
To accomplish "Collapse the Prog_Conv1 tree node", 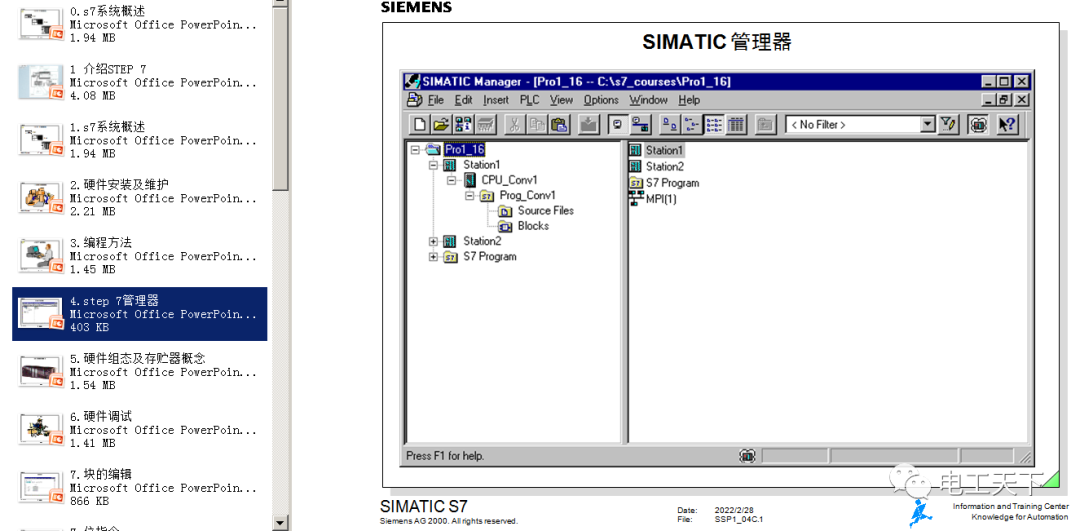I will (470, 196).
